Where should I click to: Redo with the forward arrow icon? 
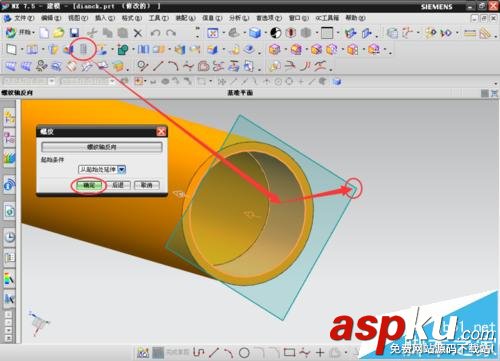171,33
